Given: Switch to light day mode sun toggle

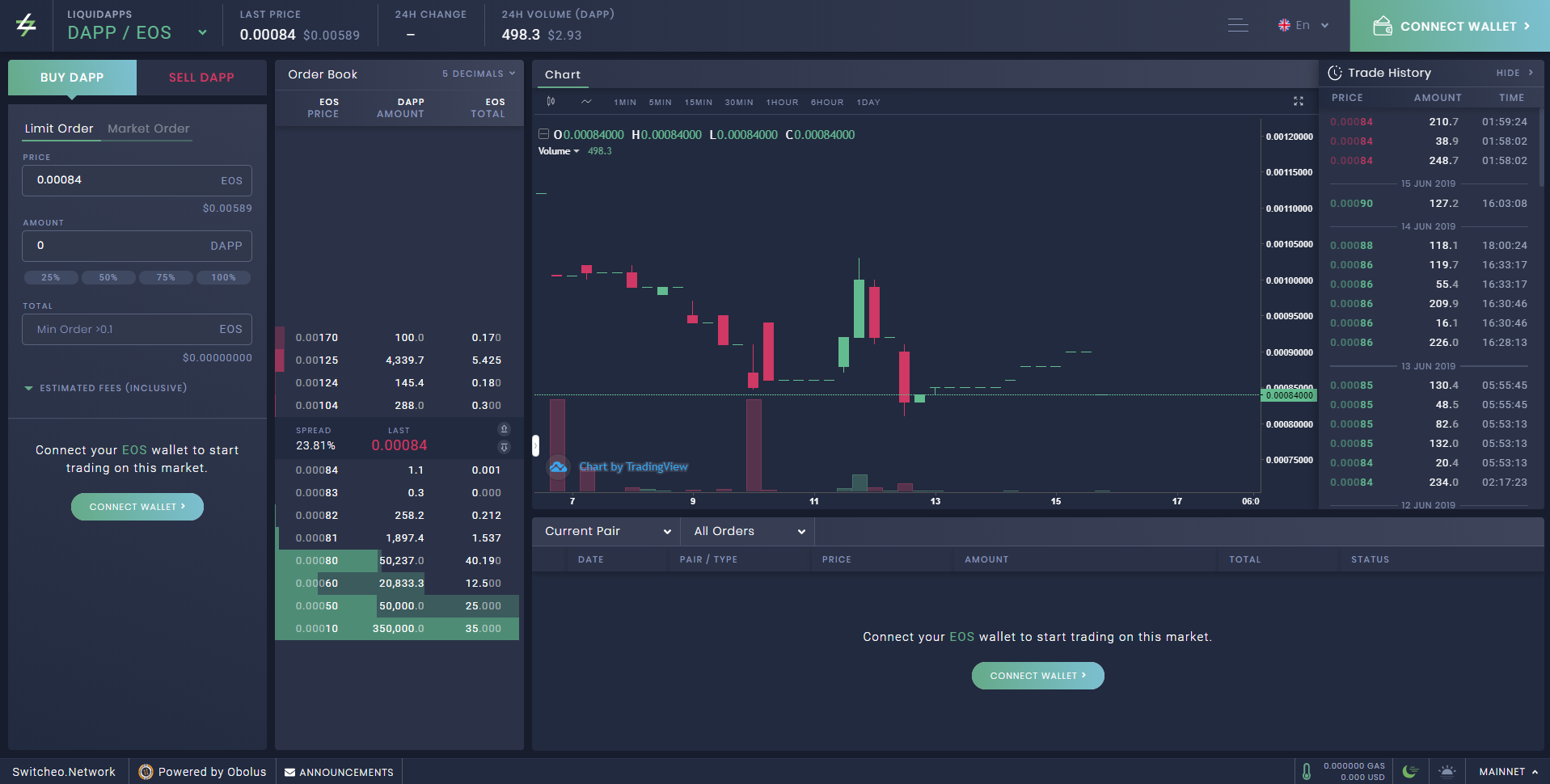Looking at the screenshot, I should click(1447, 771).
